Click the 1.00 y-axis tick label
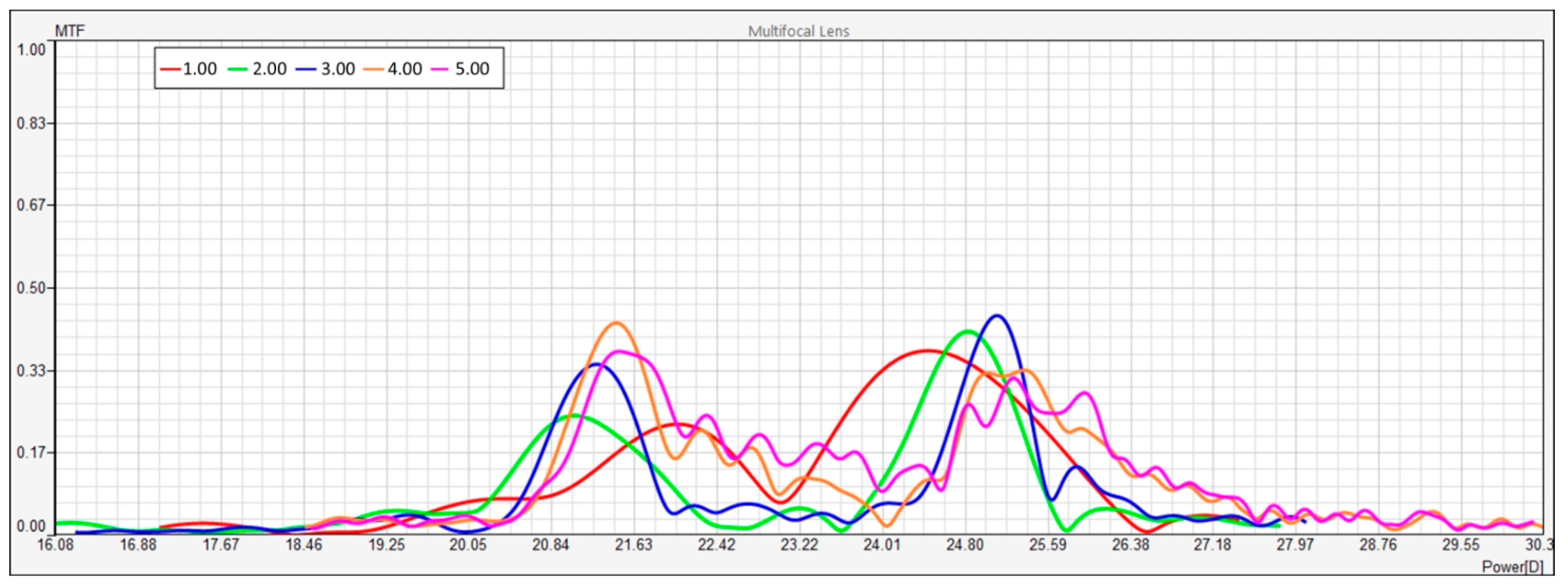 (x=31, y=50)
